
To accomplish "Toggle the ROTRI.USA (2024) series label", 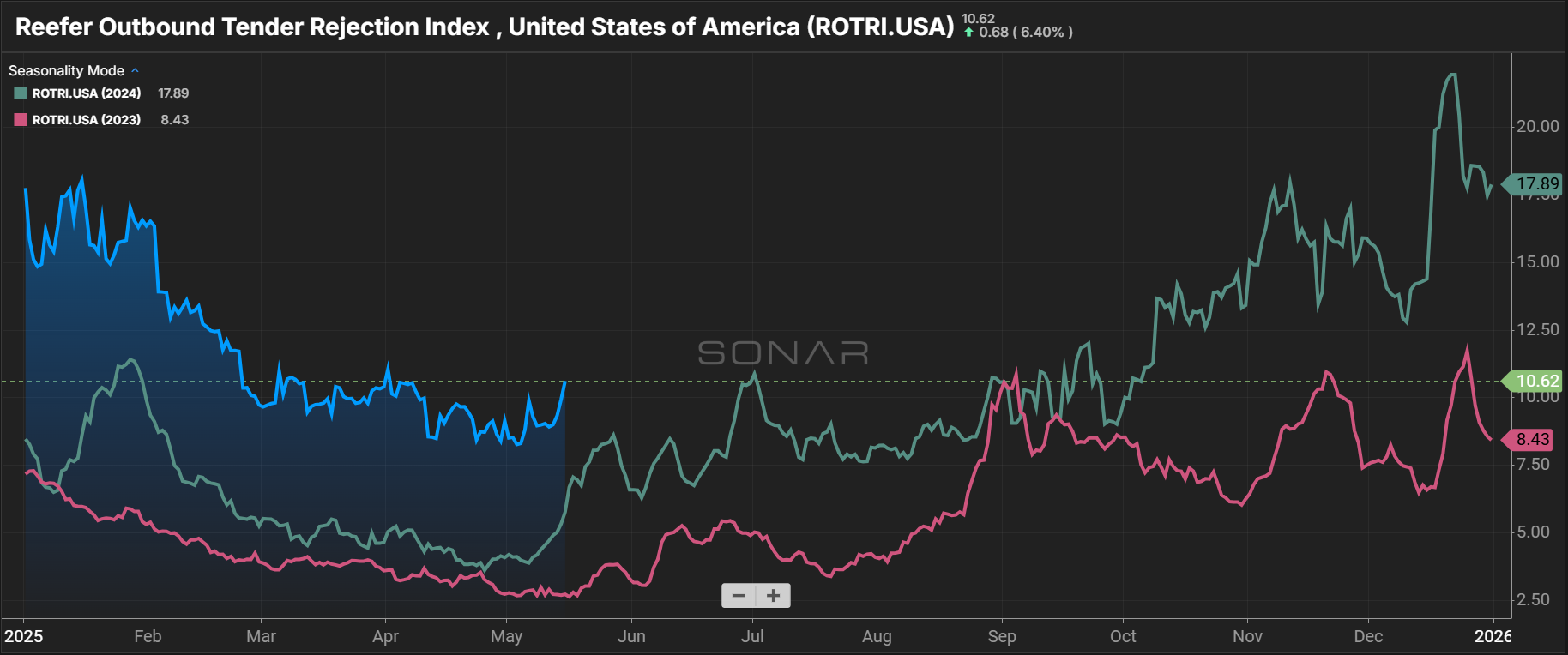I will pyautogui.click(x=87, y=93).
